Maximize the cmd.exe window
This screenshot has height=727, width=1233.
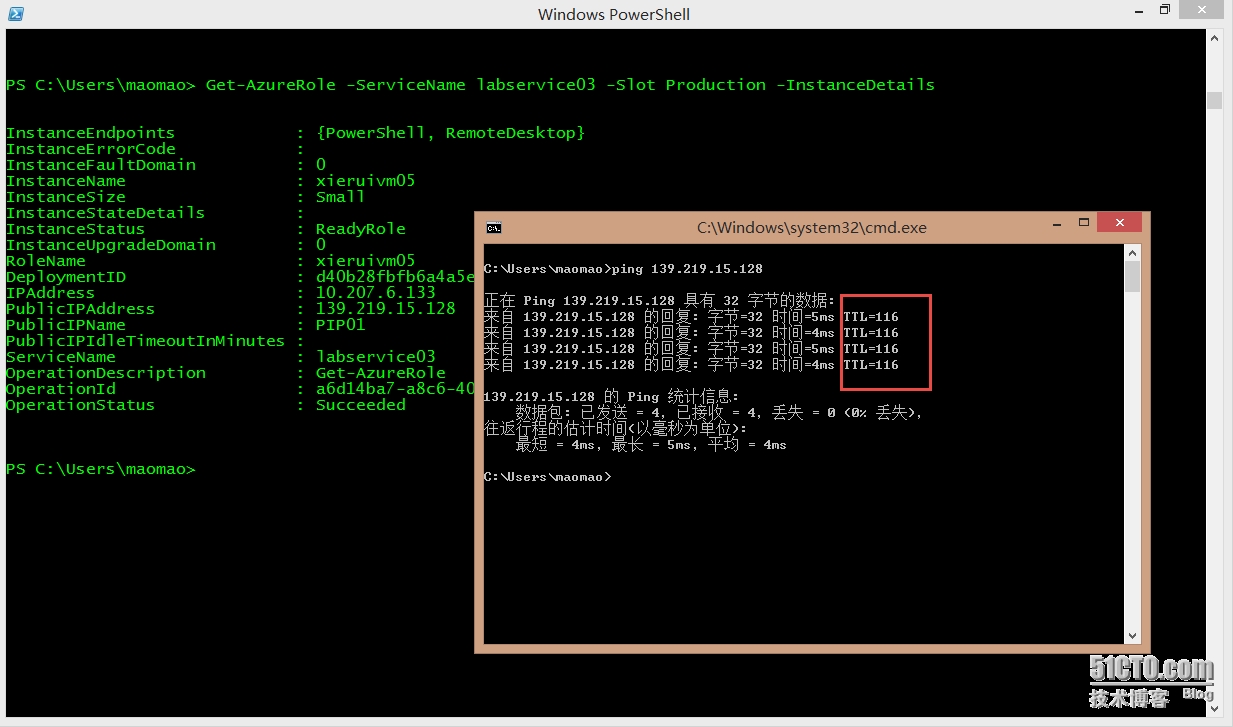[x=1083, y=222]
